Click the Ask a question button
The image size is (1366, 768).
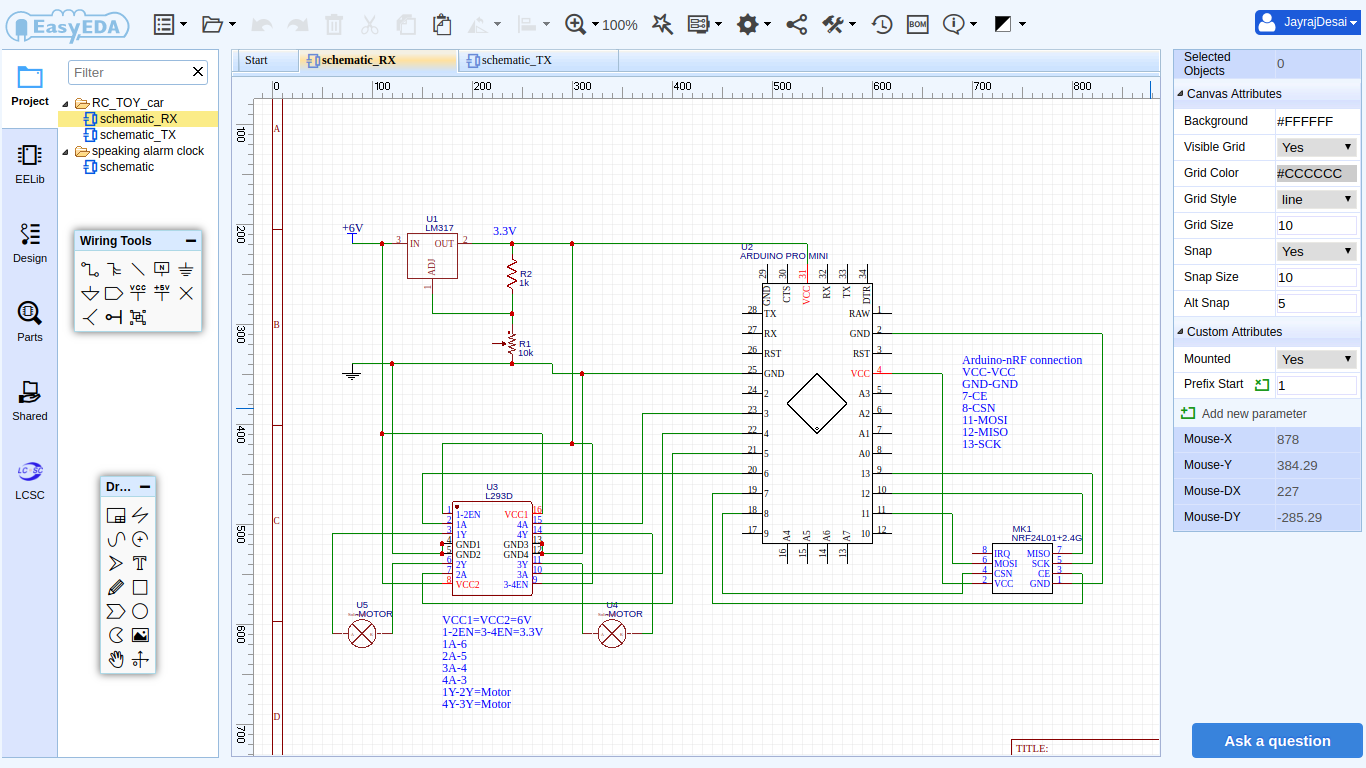[x=1277, y=741]
